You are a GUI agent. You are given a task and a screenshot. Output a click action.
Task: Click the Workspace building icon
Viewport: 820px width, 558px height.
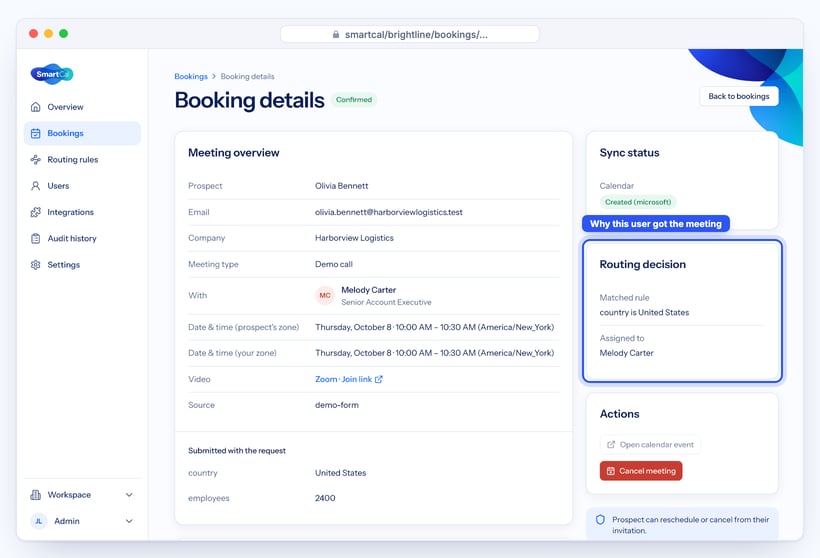click(x=36, y=495)
